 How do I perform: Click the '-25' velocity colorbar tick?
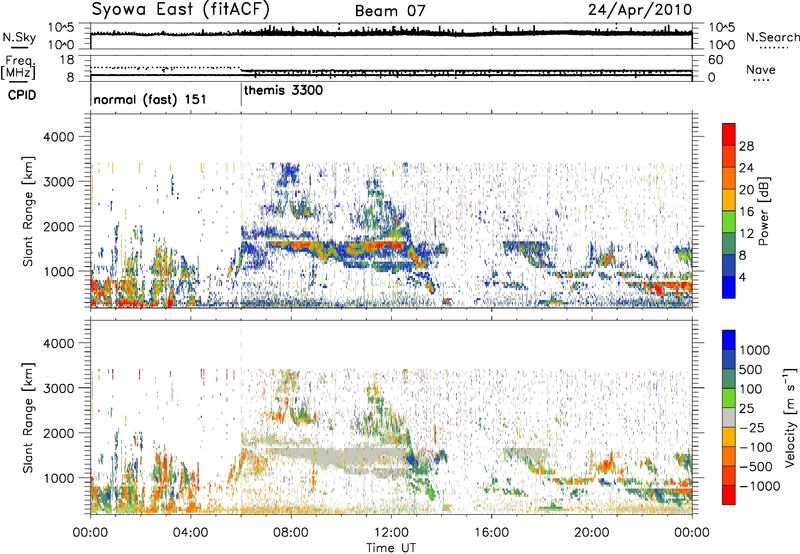tap(751, 427)
